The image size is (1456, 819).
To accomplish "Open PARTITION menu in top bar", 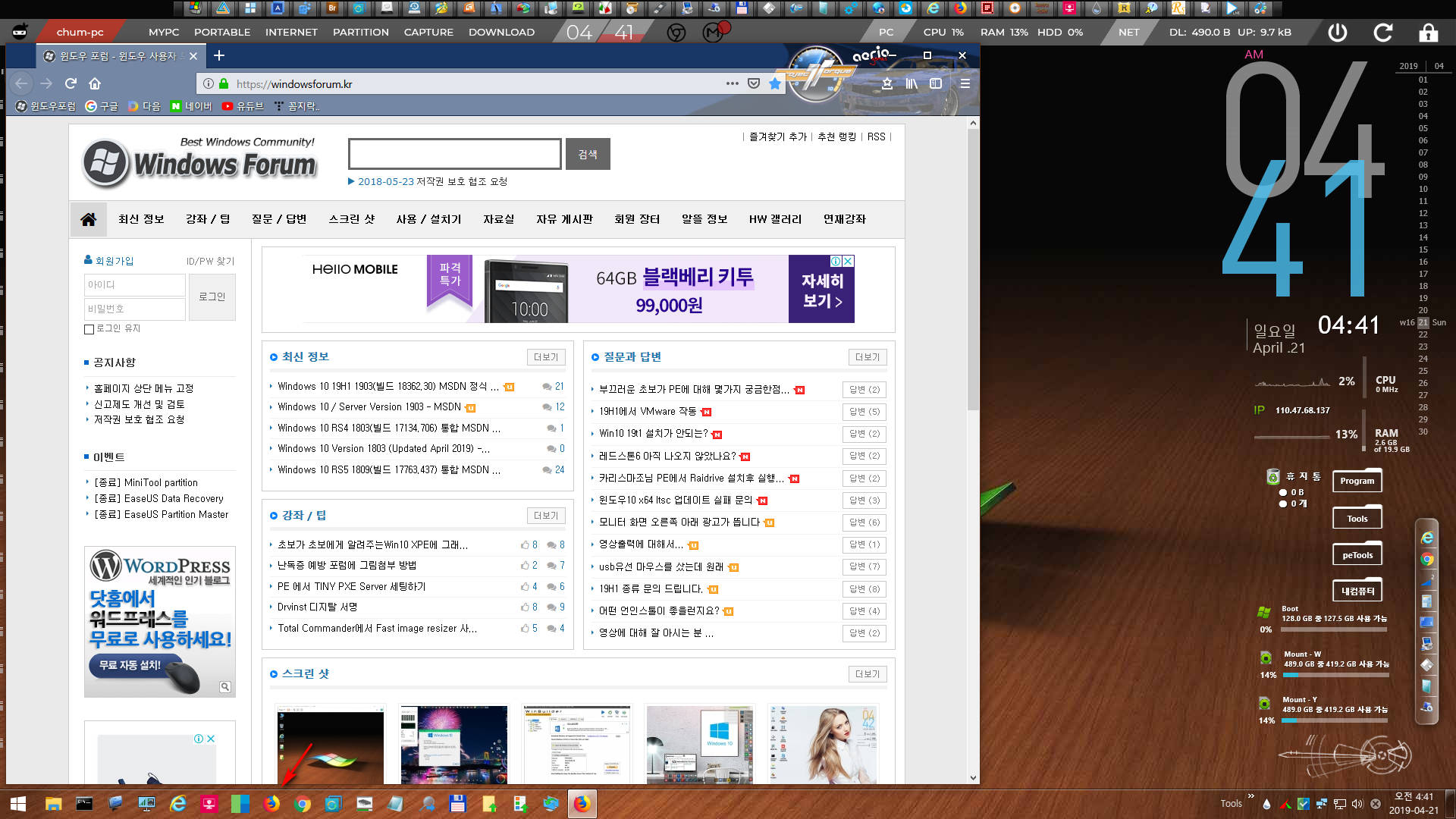I will (x=361, y=32).
